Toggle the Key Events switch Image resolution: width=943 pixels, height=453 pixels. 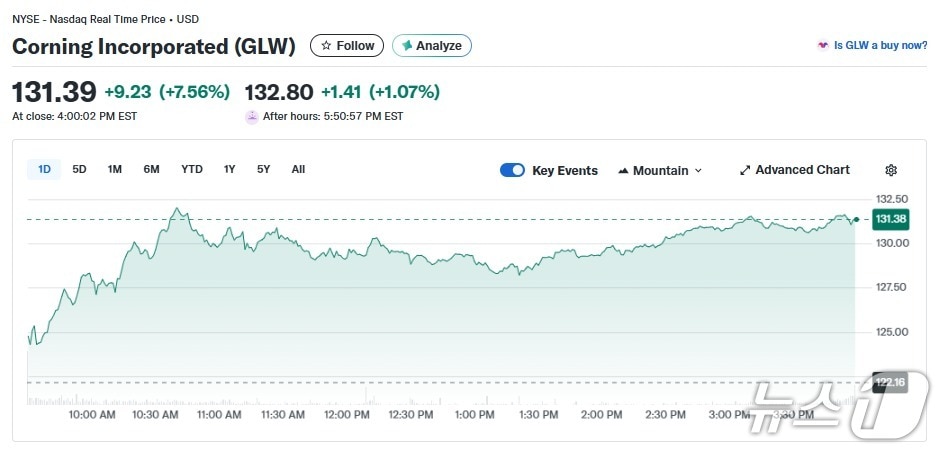[x=512, y=170]
